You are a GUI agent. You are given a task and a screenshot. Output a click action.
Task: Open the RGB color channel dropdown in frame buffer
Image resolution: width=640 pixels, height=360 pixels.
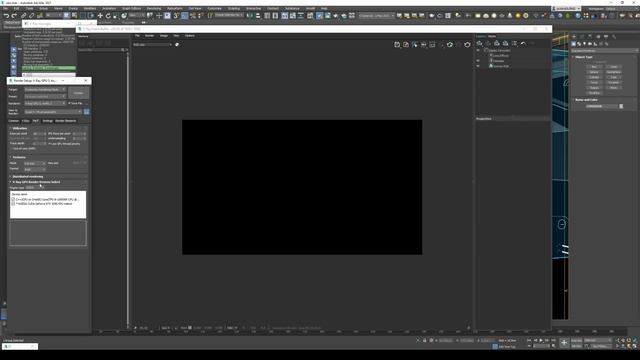point(152,44)
